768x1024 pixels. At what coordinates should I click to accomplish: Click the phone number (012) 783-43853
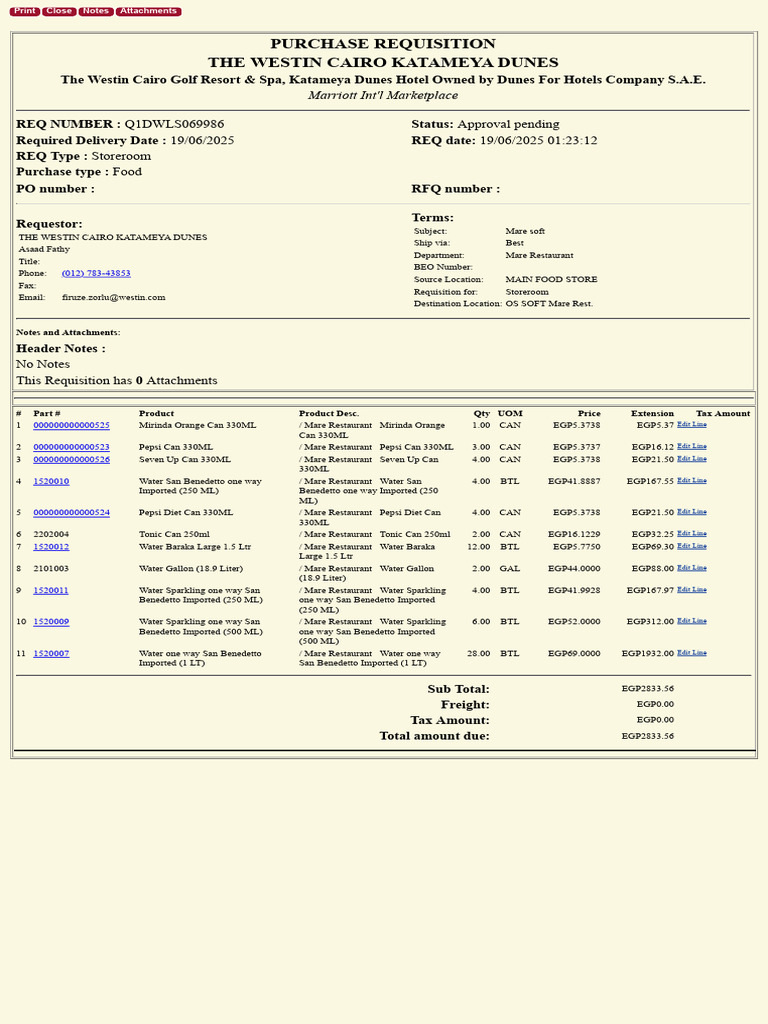coord(96,273)
